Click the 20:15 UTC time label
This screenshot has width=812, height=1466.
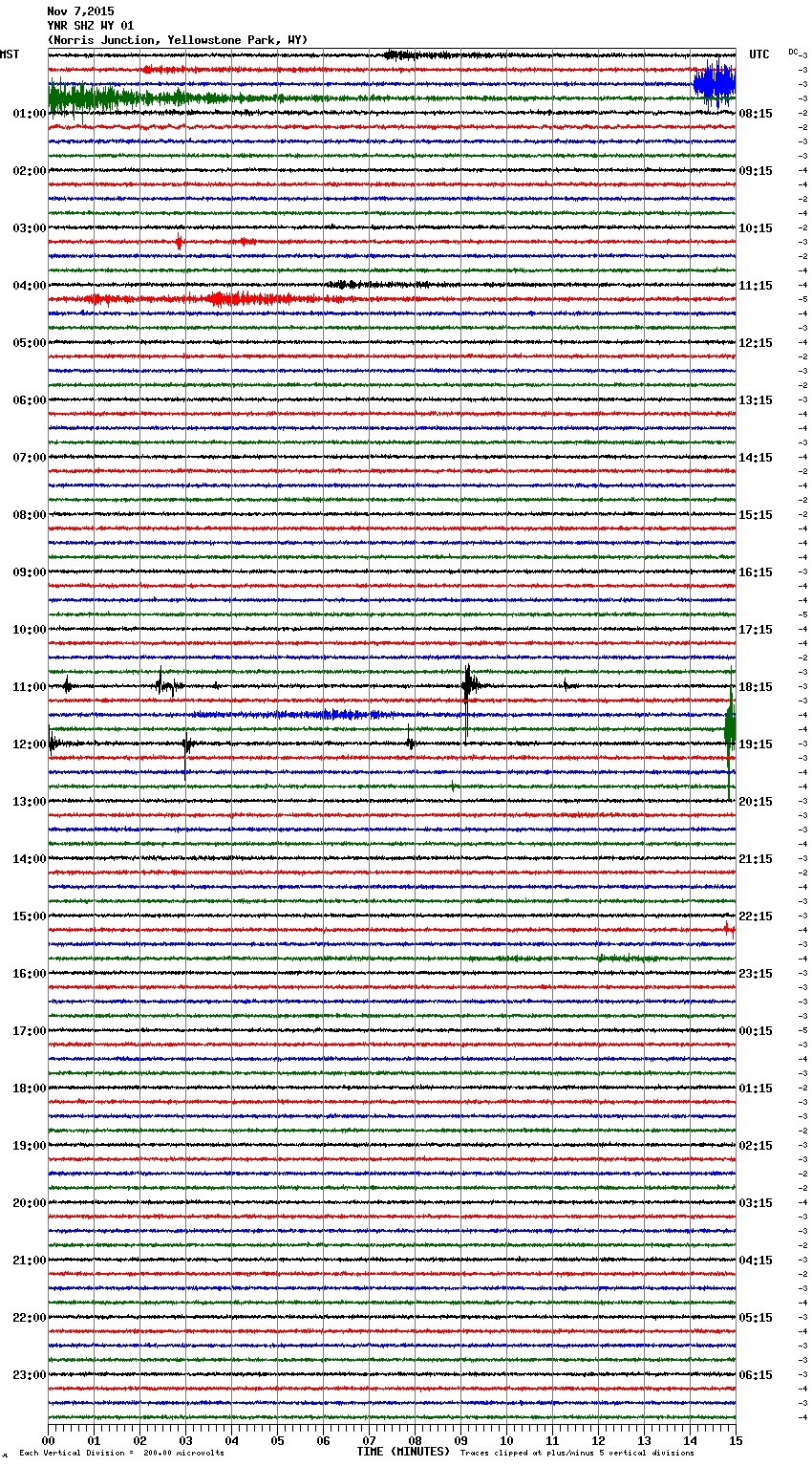tap(756, 802)
